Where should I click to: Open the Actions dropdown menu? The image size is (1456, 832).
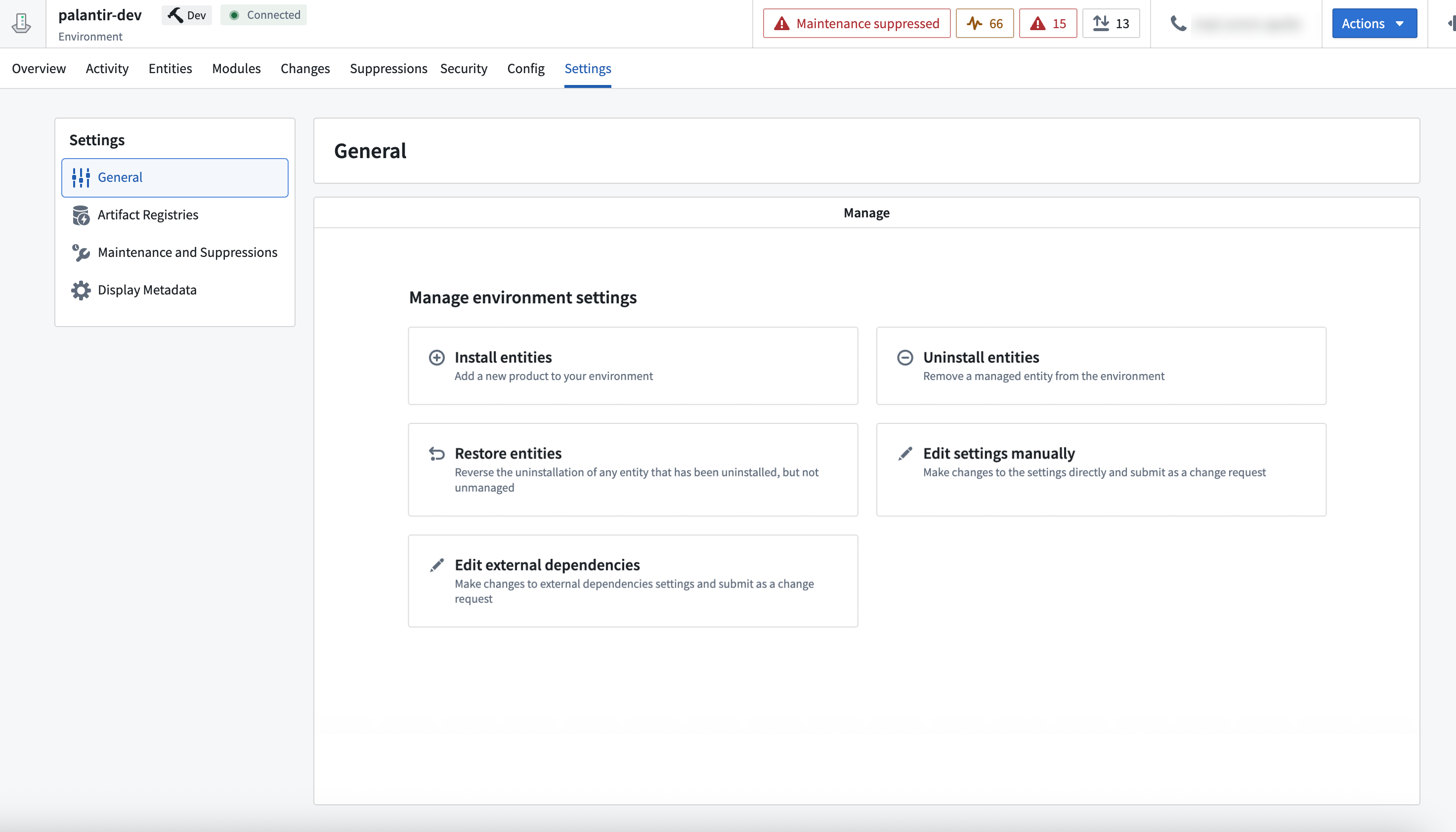click(1374, 23)
